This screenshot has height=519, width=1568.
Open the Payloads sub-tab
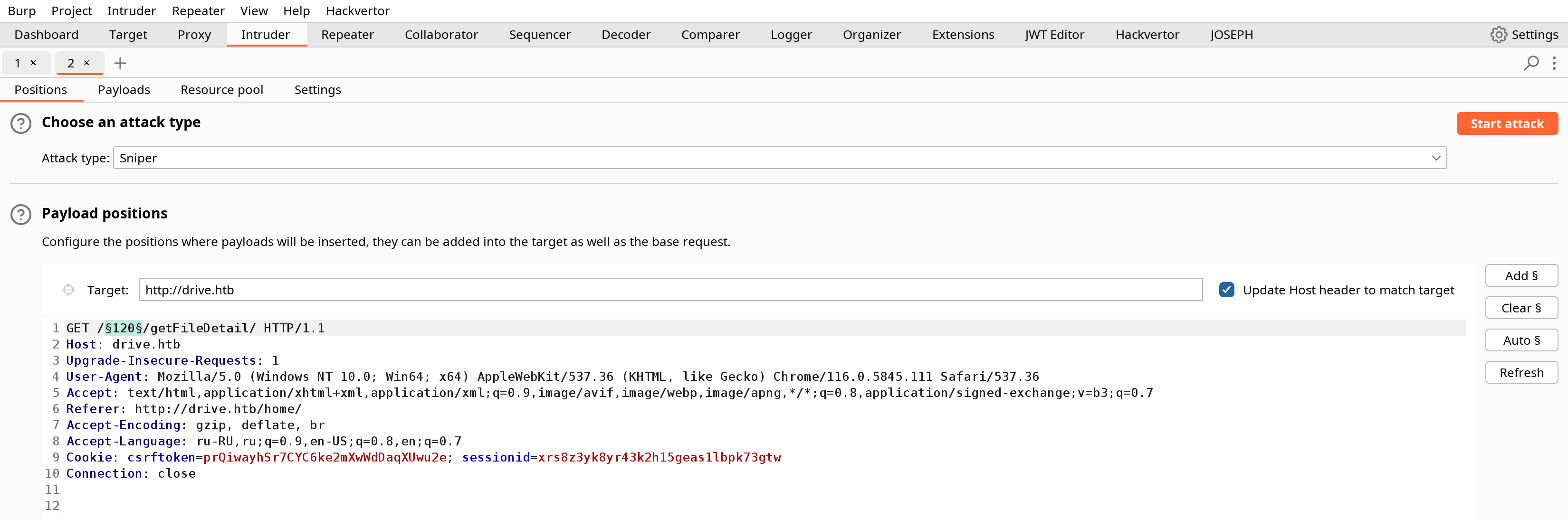click(x=124, y=89)
